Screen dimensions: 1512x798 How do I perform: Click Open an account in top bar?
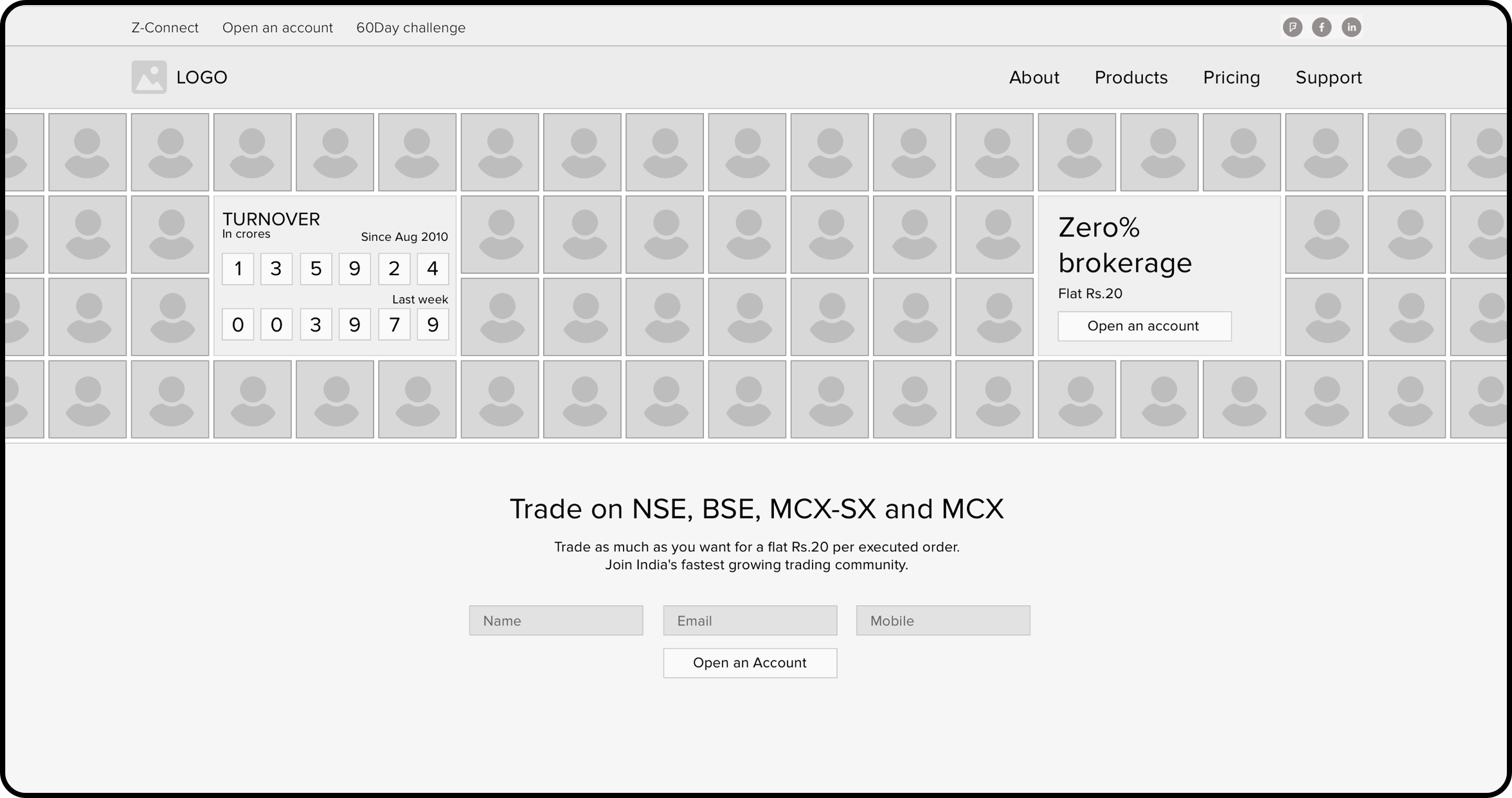pyautogui.click(x=278, y=28)
